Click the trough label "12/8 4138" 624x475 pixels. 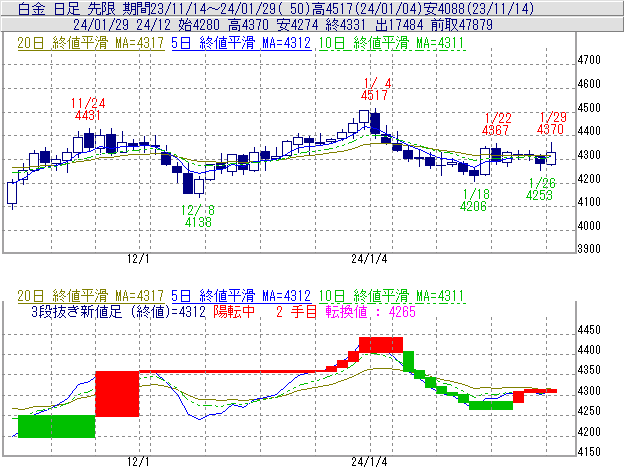(198, 216)
